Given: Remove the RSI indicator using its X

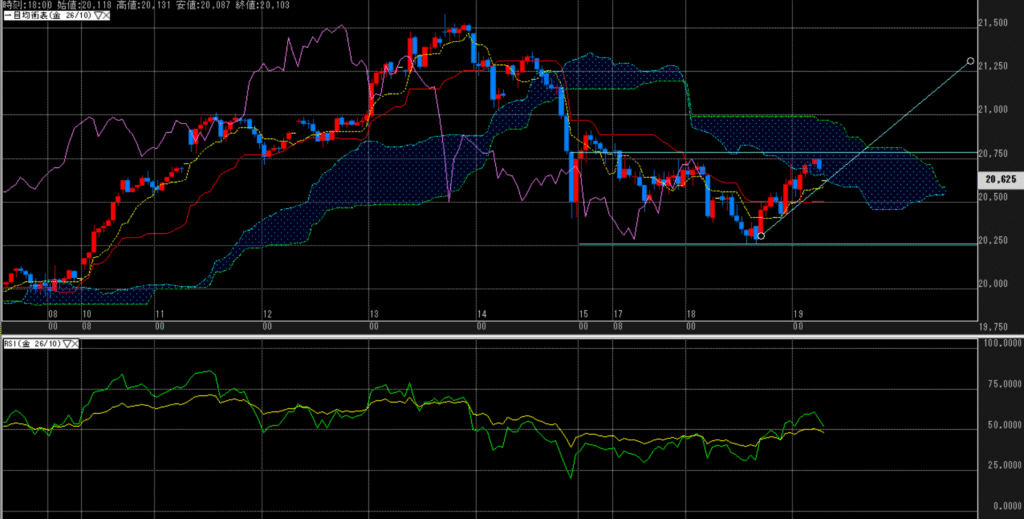Looking at the screenshot, I should [77, 344].
